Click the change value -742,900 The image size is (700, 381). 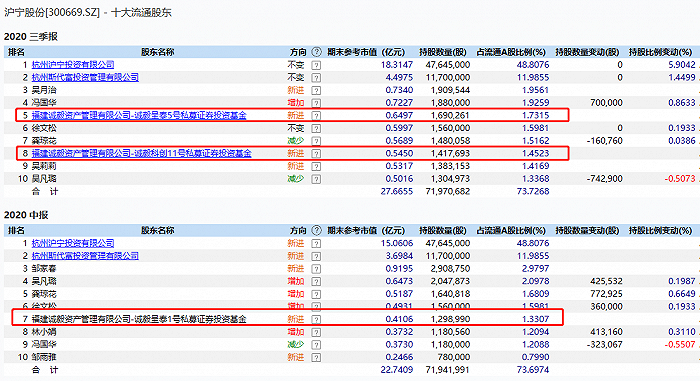pyautogui.click(x=604, y=179)
